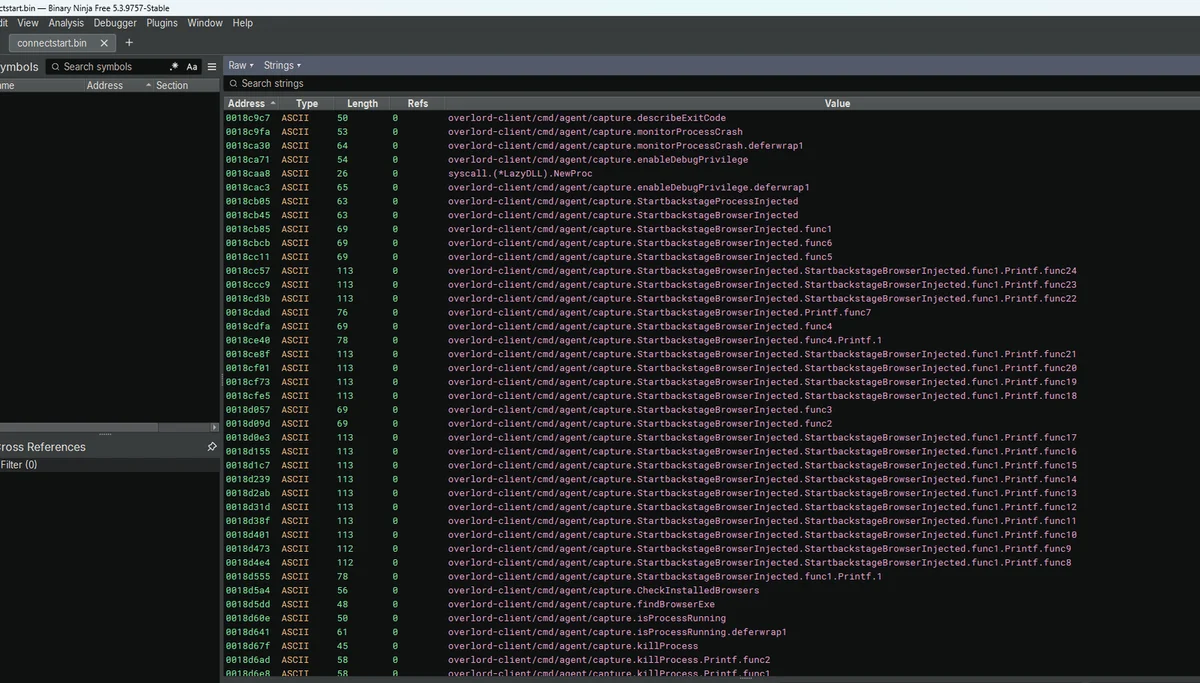Screen dimensions: 1200x683
Task: Open the Debugger menu
Action: pos(115,23)
